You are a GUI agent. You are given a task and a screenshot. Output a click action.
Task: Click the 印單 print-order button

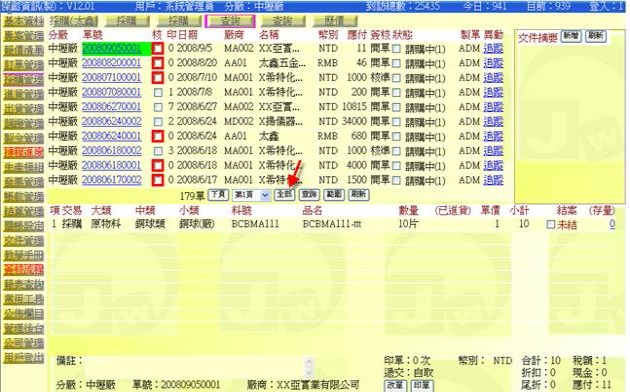[x=422, y=386]
